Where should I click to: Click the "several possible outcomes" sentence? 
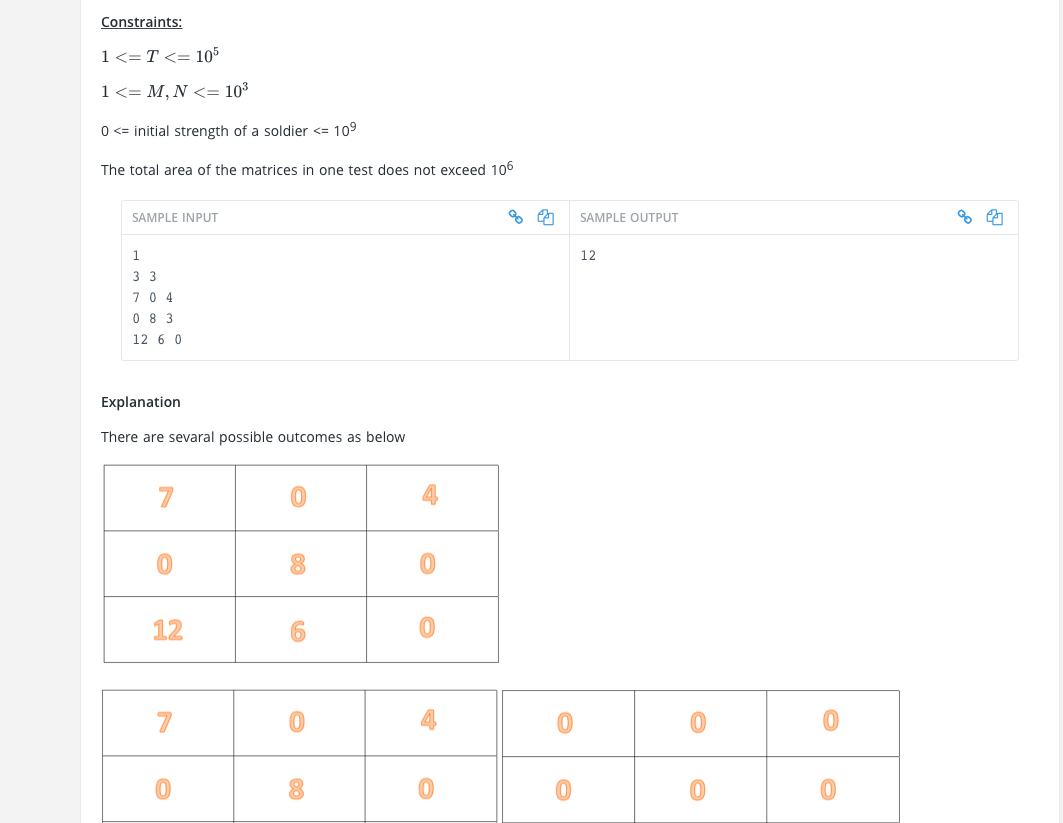(253, 437)
